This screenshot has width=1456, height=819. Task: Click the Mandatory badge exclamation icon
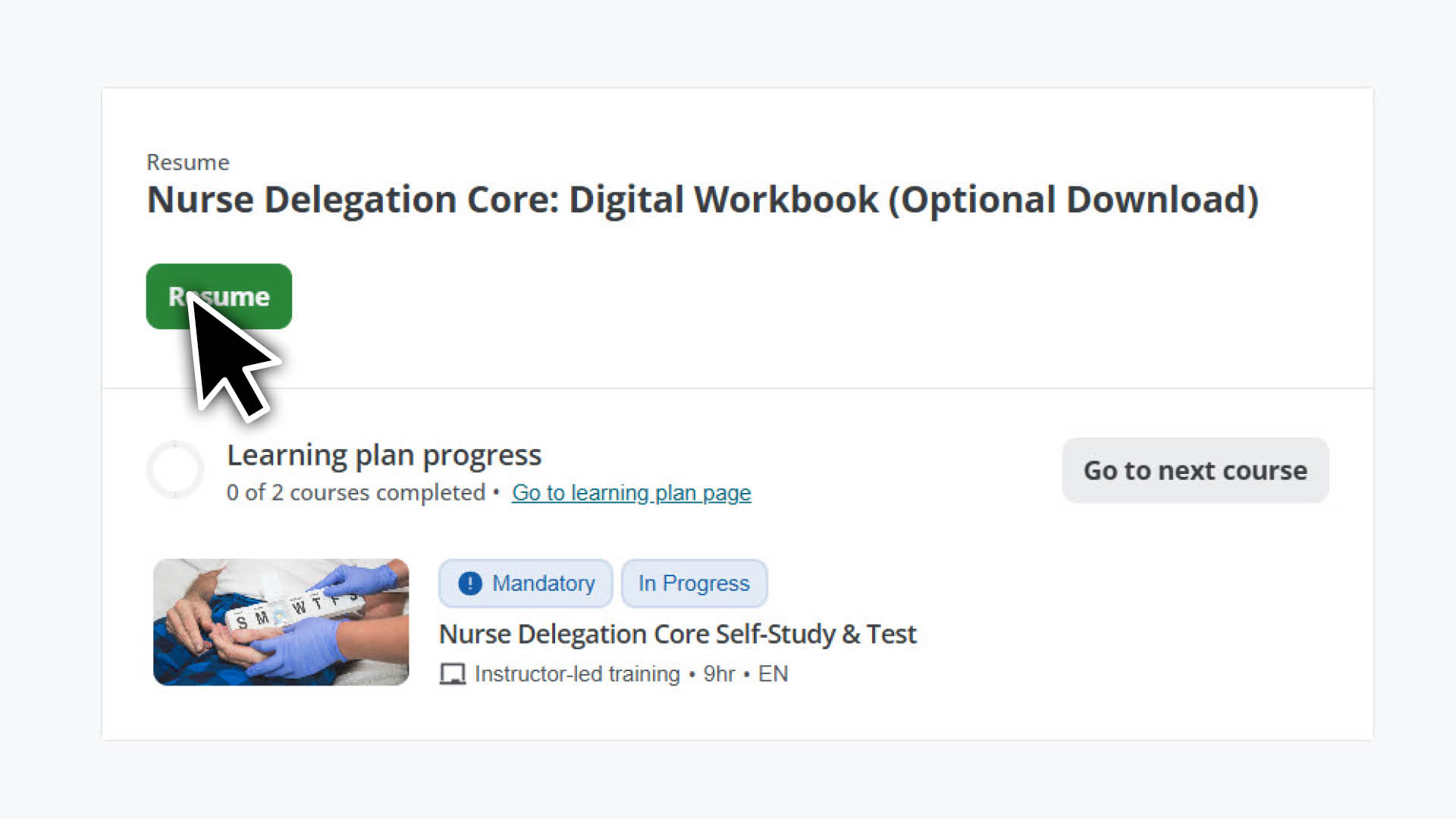click(469, 583)
